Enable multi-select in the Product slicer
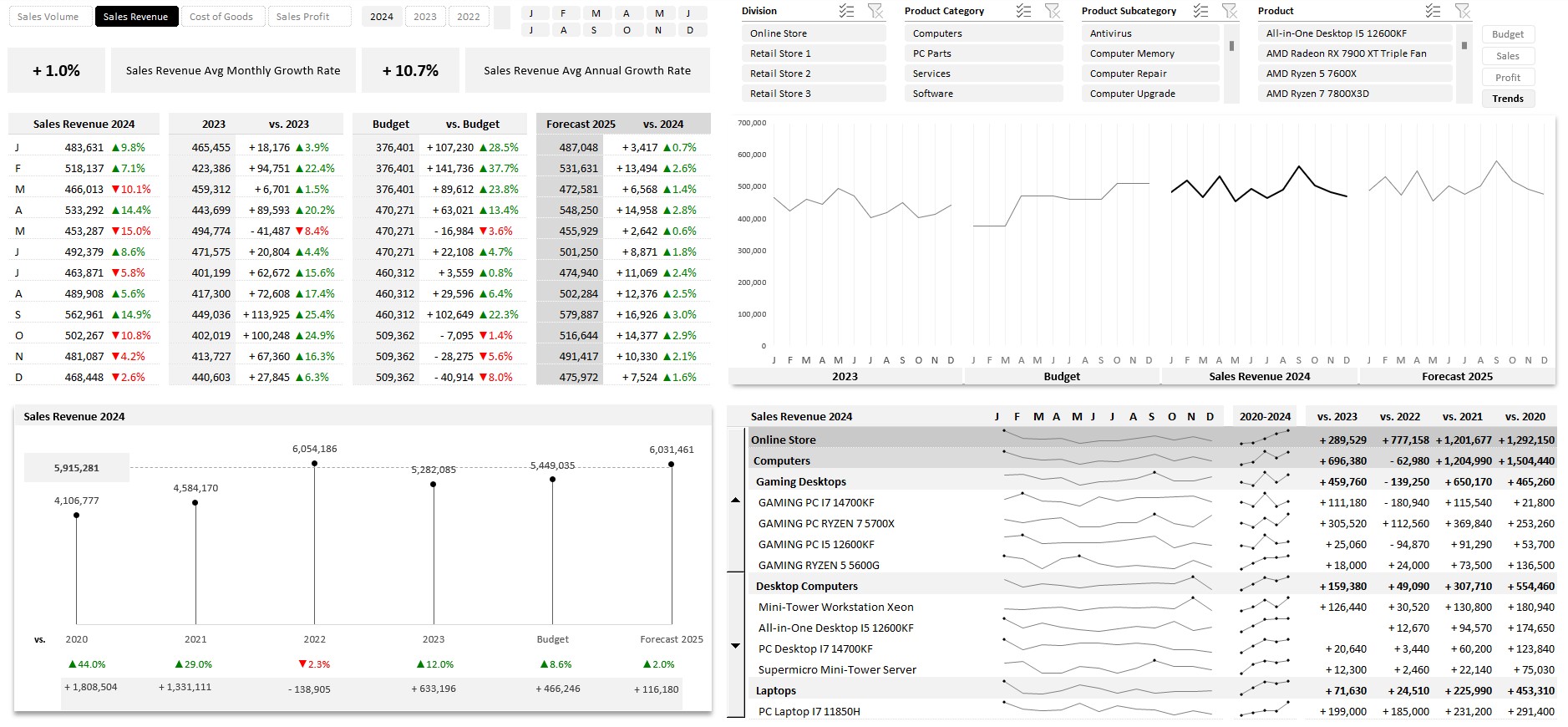 click(x=1433, y=11)
